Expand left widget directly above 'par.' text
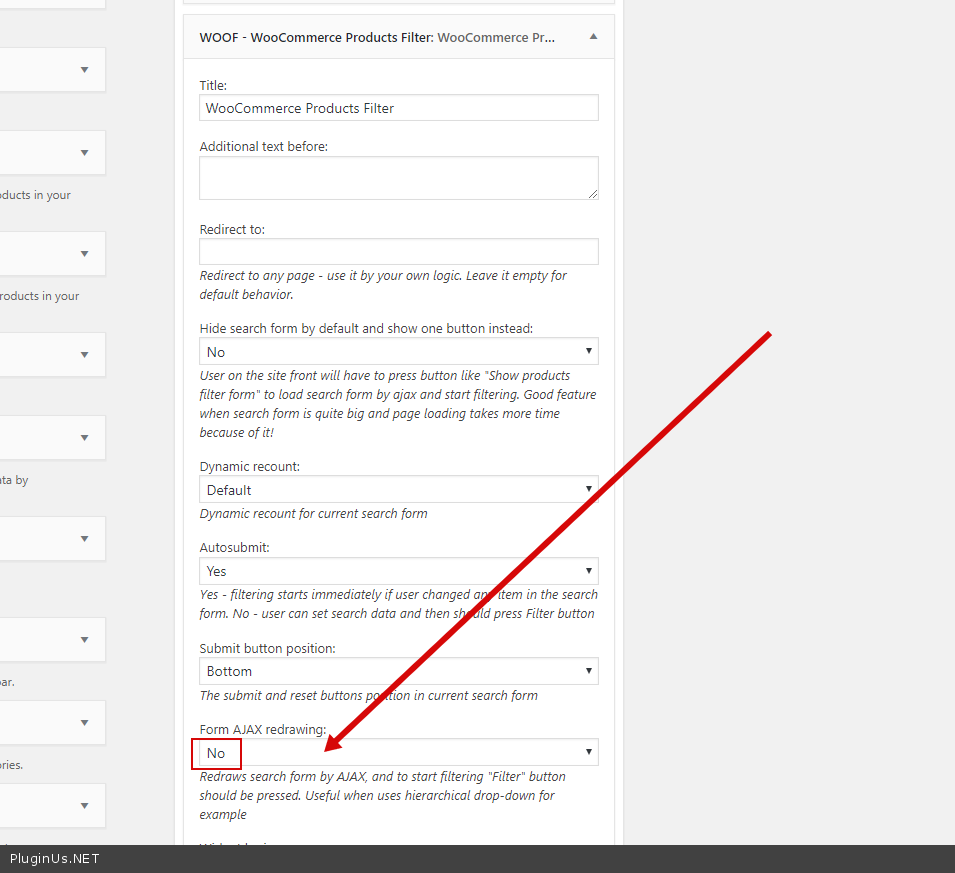 85,640
